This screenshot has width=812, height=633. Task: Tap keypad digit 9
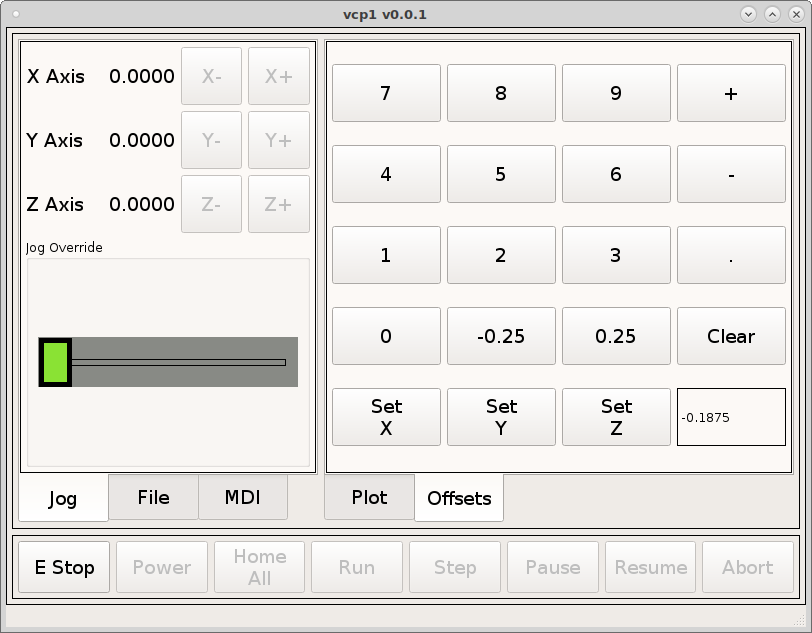pos(616,93)
